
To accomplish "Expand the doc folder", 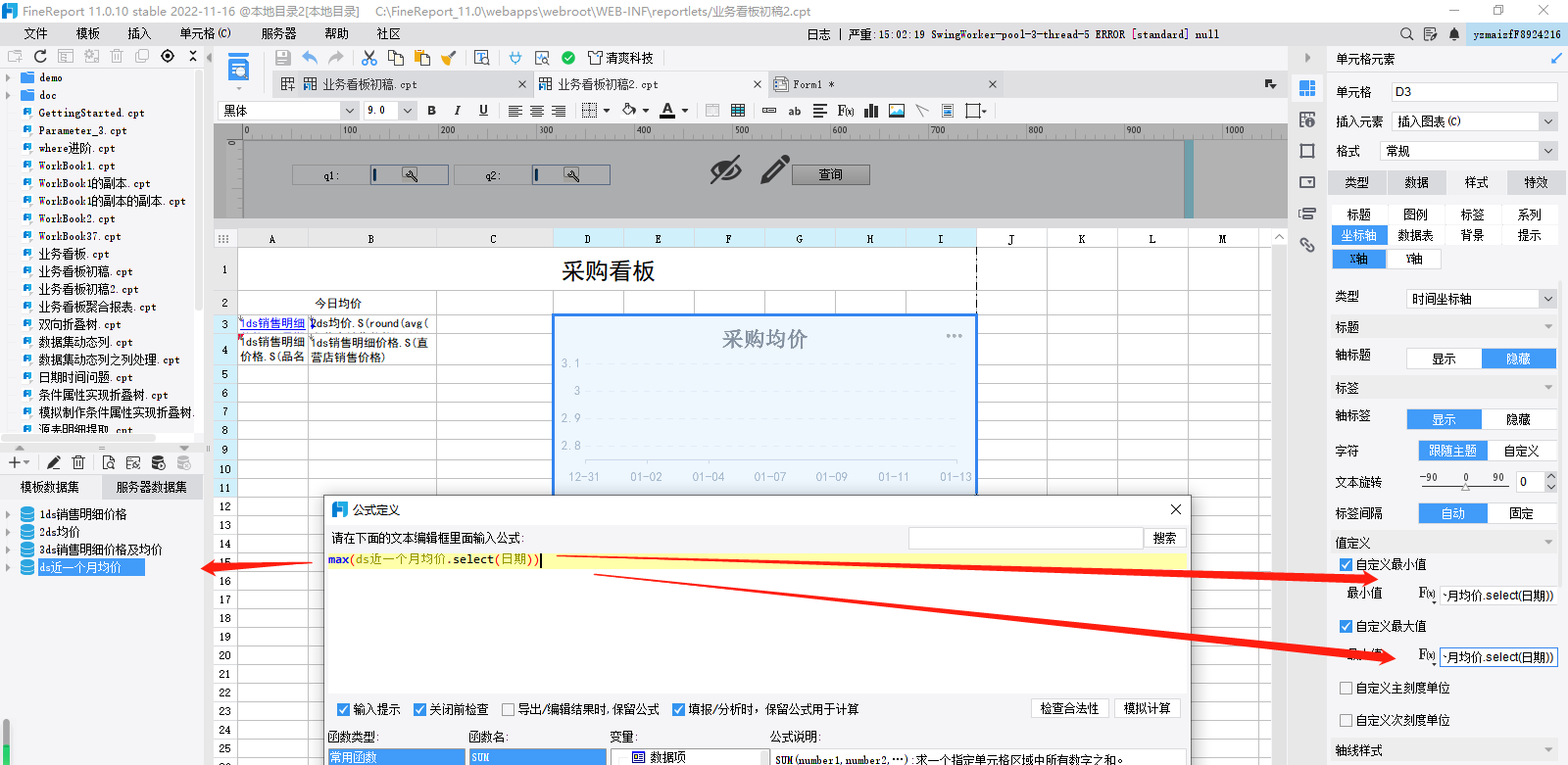I will [x=9, y=95].
